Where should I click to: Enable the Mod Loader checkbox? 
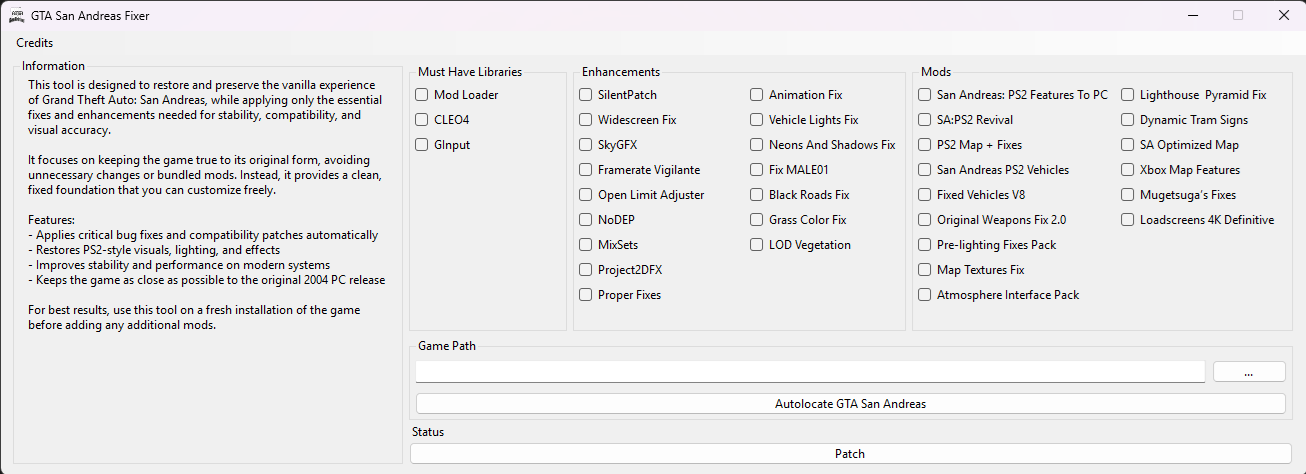coord(422,95)
